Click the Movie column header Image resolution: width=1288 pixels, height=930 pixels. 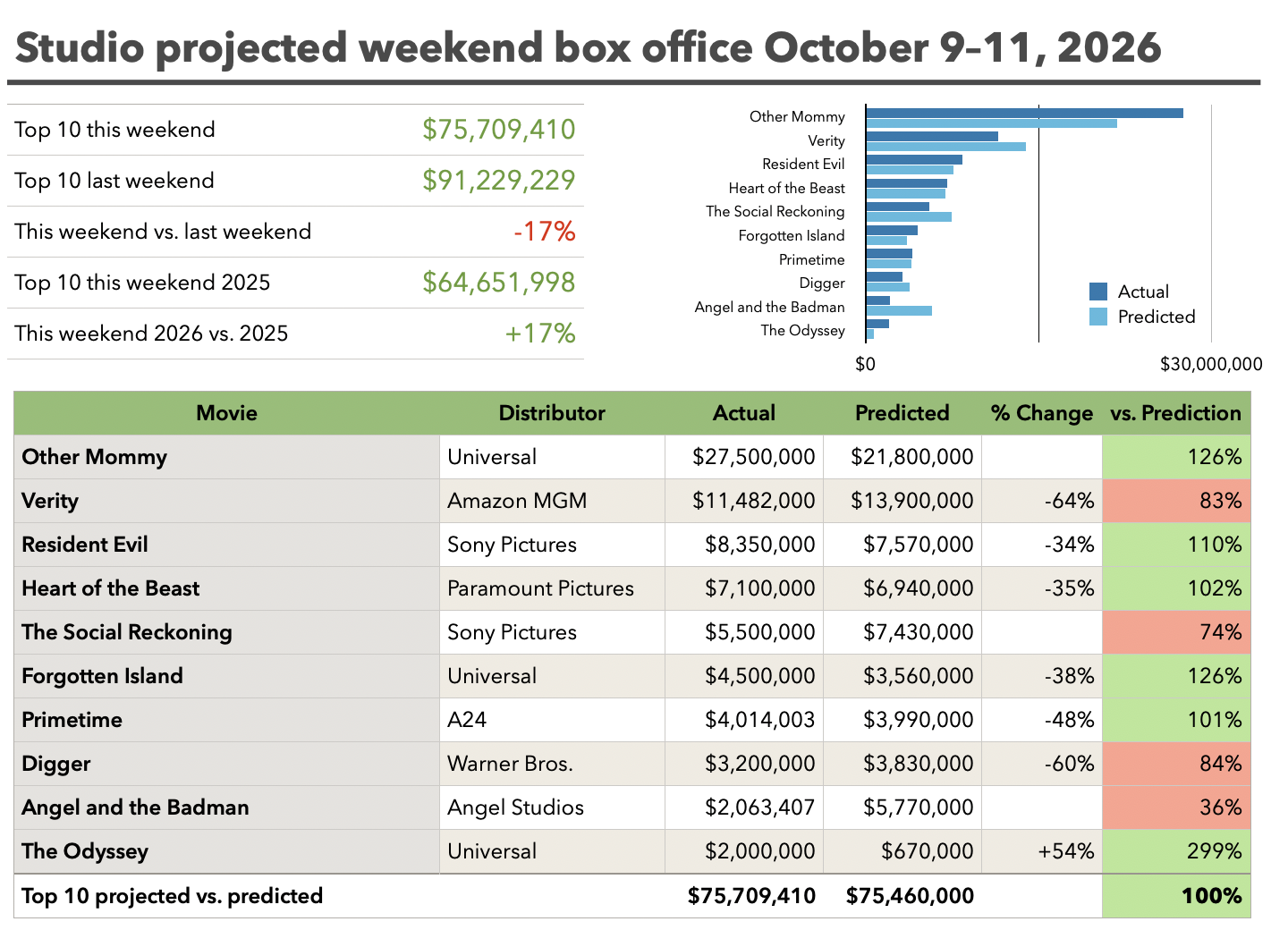click(226, 413)
